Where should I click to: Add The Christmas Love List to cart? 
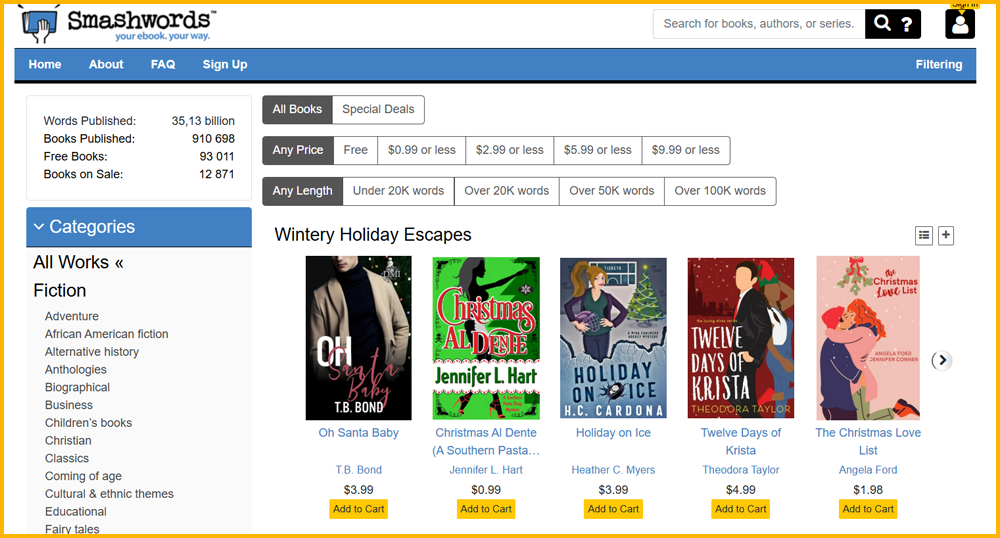tap(868, 509)
